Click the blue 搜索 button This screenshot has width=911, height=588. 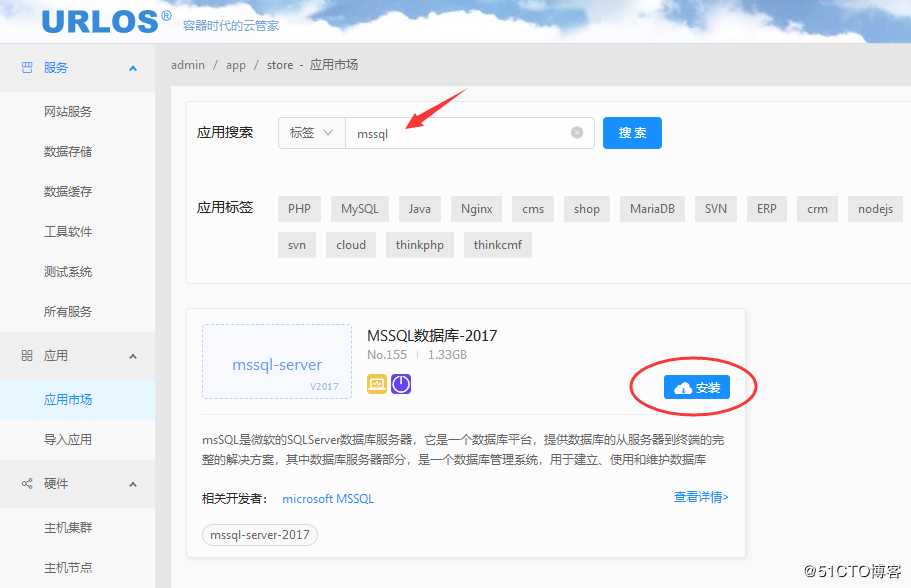632,132
